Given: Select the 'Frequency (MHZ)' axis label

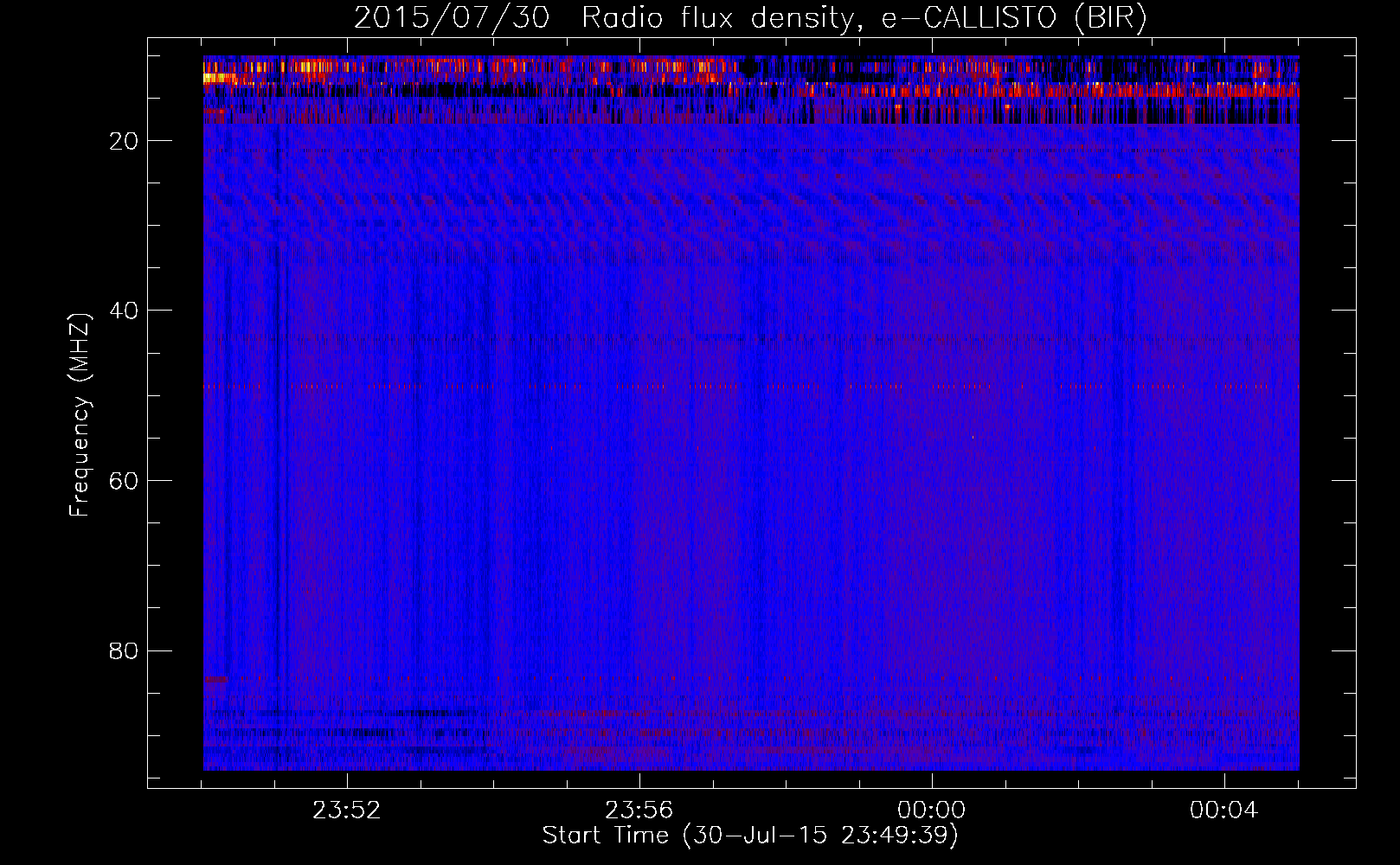Looking at the screenshot, I should [80, 415].
